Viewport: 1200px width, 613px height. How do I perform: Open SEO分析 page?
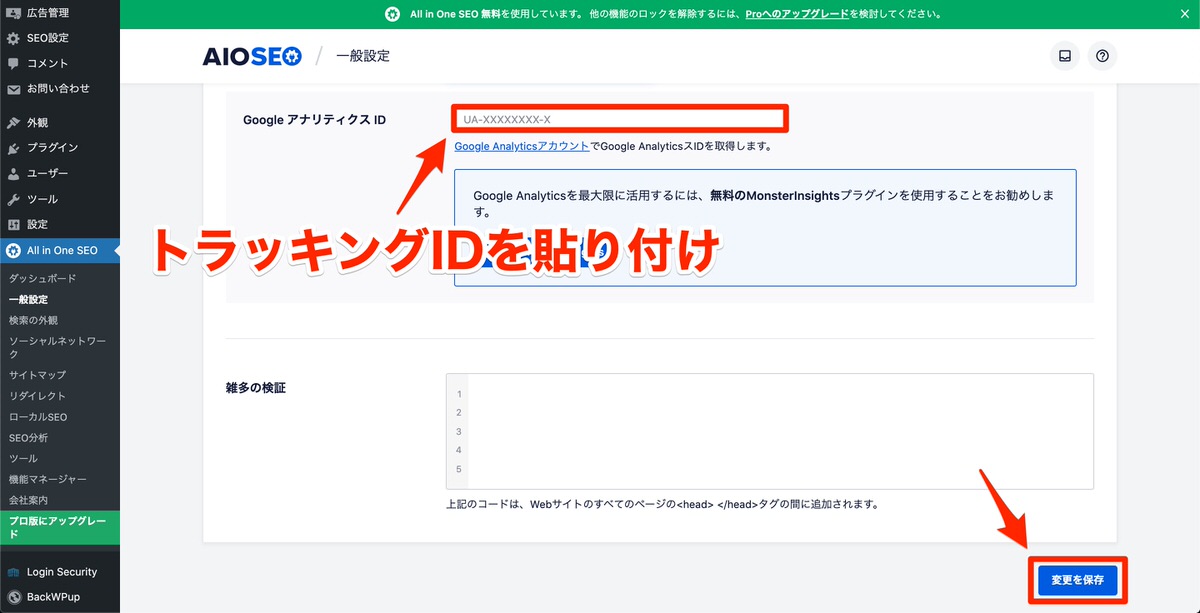pos(28,437)
